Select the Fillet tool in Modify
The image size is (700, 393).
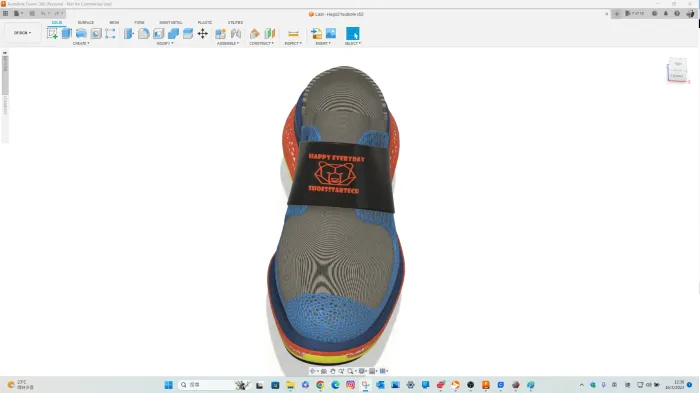(143, 33)
